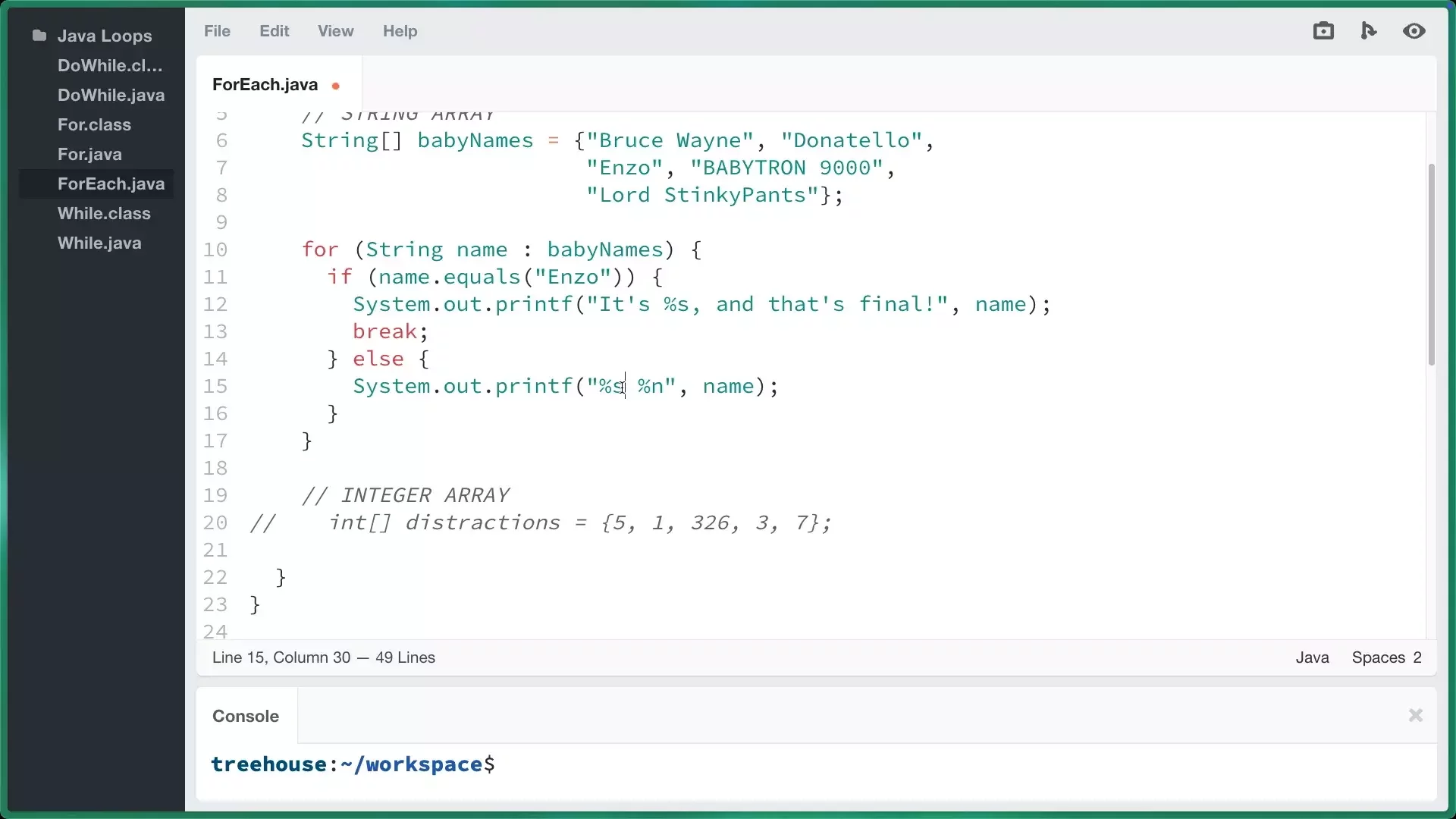Click "if" keyword on line 11
This screenshot has height=819, width=1456.
(x=340, y=277)
